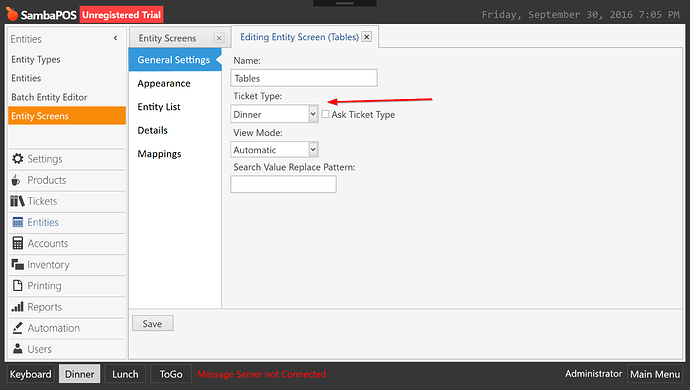Close the Entity Screens tab
The height and width of the screenshot is (390, 690).
219,38
